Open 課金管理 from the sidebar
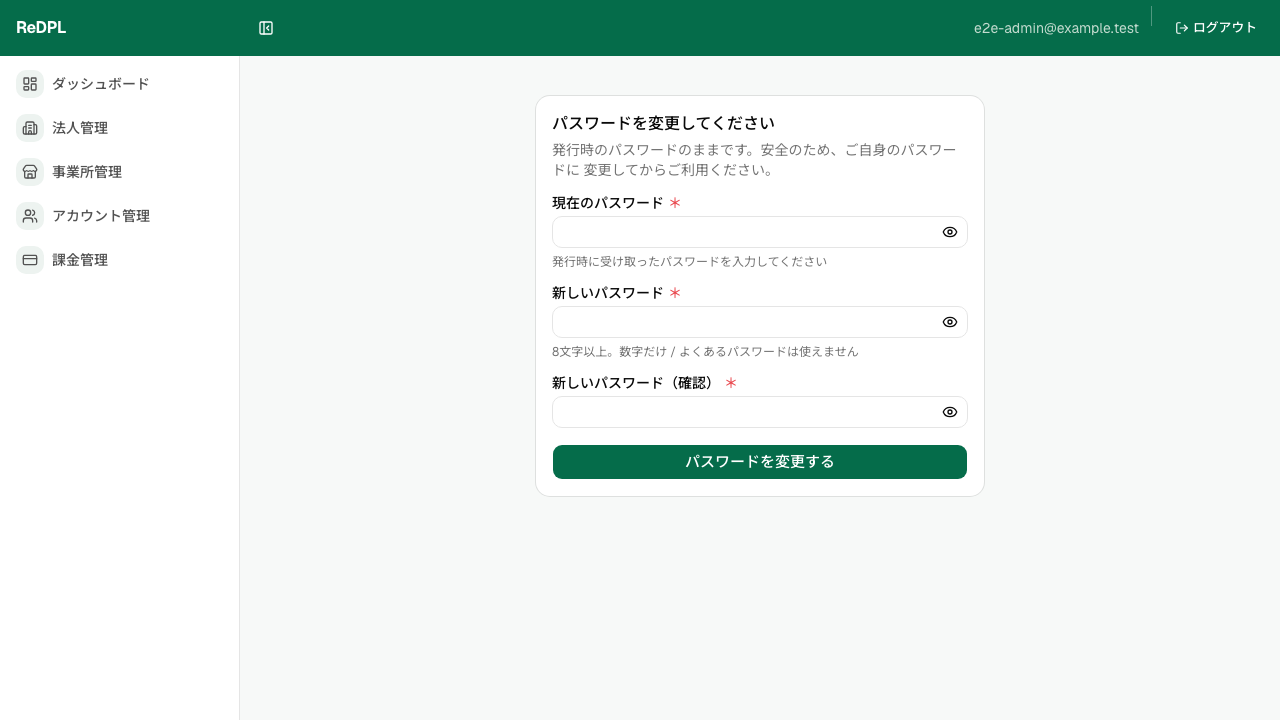The width and height of the screenshot is (1280, 720). coord(120,260)
